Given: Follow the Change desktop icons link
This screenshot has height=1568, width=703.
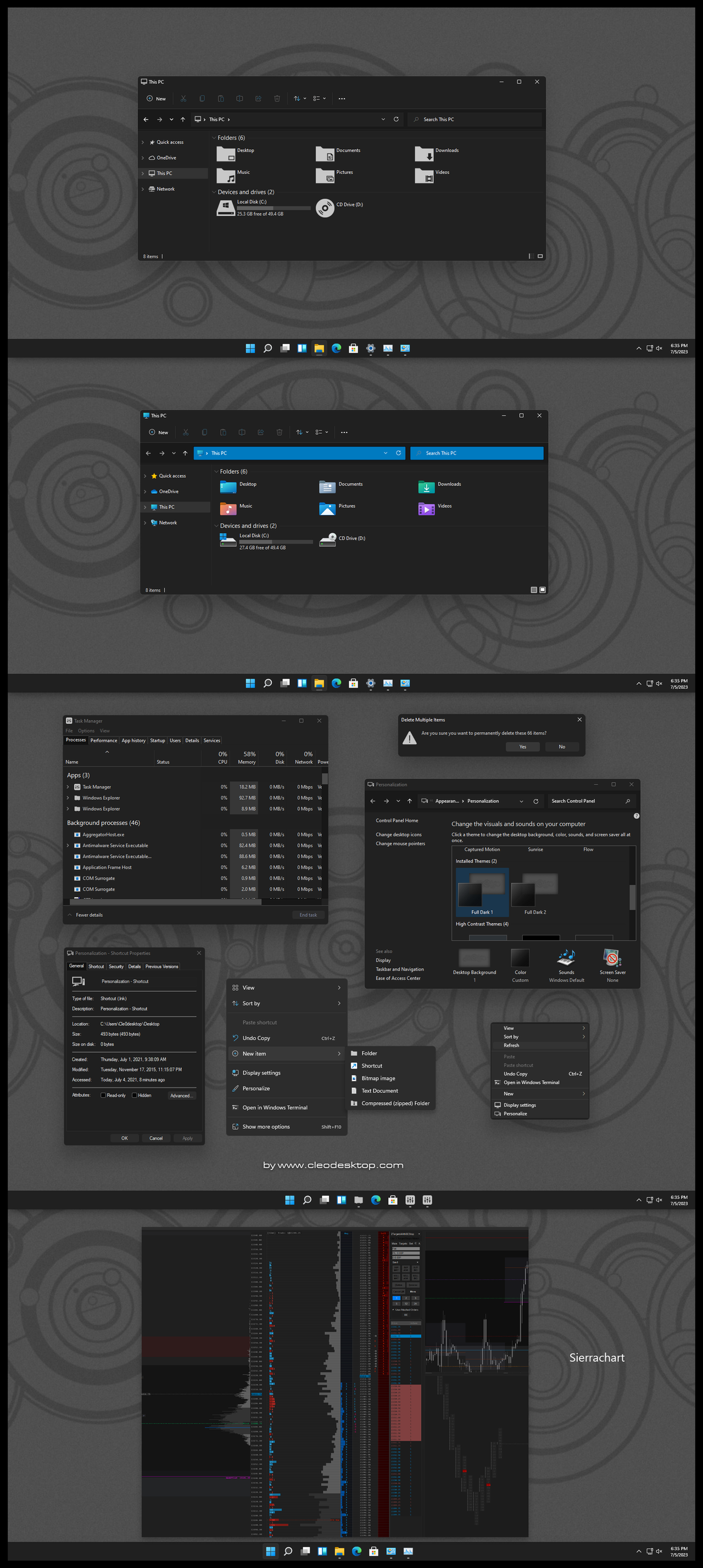Looking at the screenshot, I should coord(399,834).
